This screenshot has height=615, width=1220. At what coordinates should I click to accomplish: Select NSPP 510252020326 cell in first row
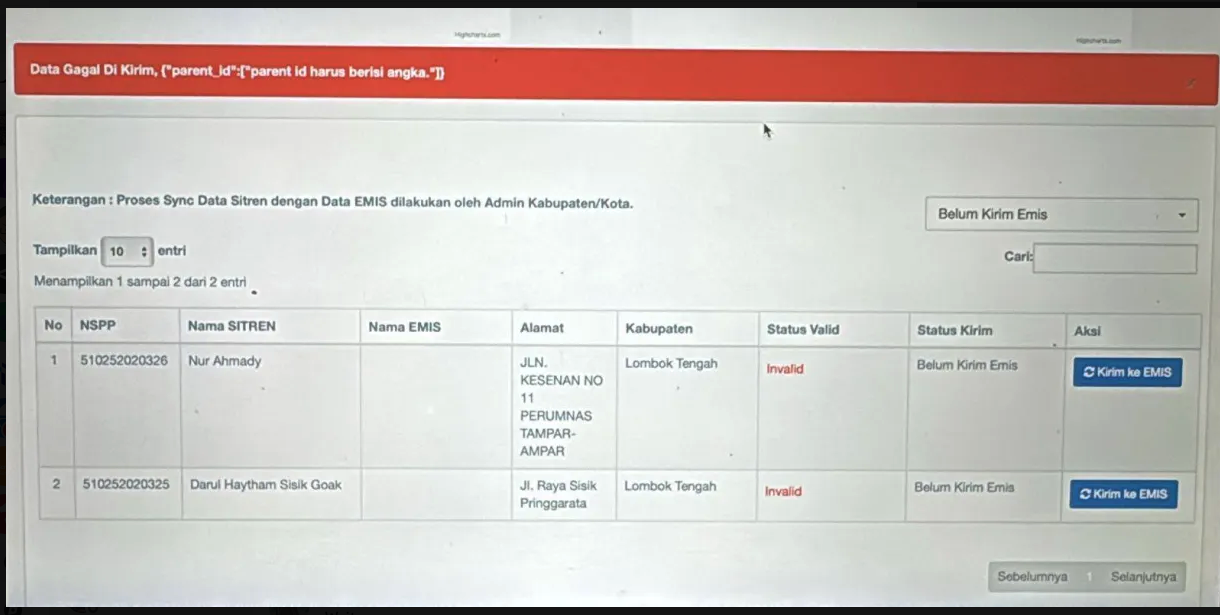[125, 361]
